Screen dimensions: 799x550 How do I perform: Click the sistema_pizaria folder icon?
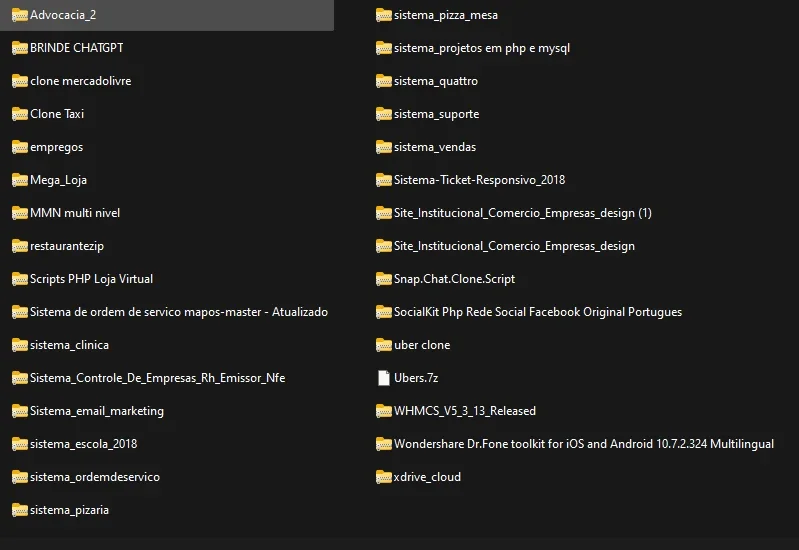[19, 510]
